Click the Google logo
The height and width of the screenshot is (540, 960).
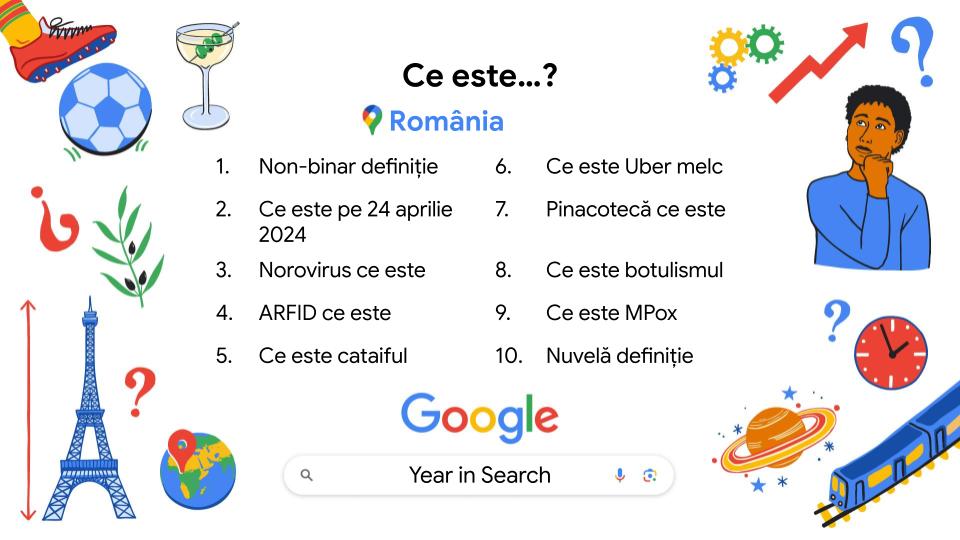tap(479, 416)
